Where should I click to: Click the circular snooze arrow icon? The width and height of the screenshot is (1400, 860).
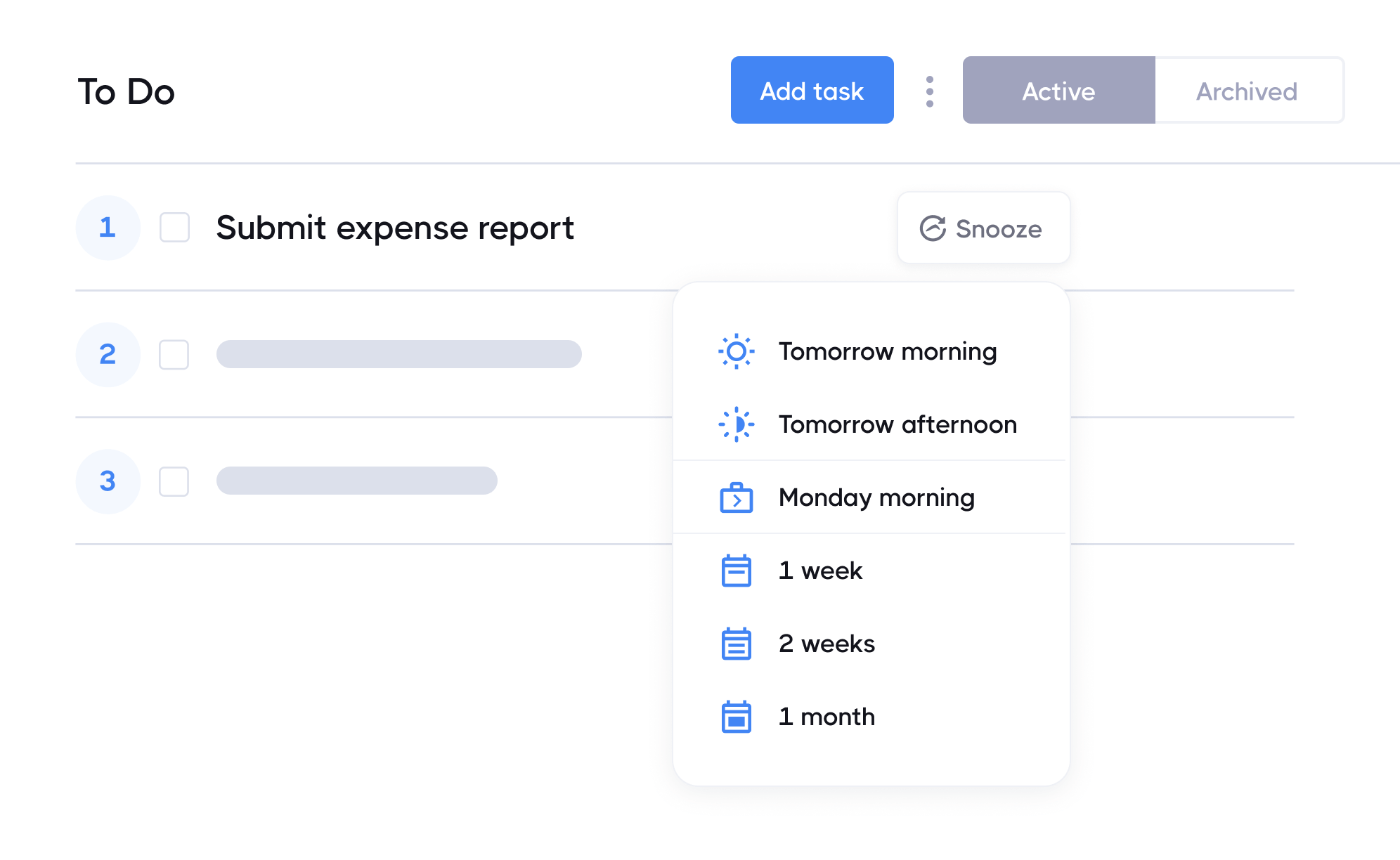pos(933,228)
